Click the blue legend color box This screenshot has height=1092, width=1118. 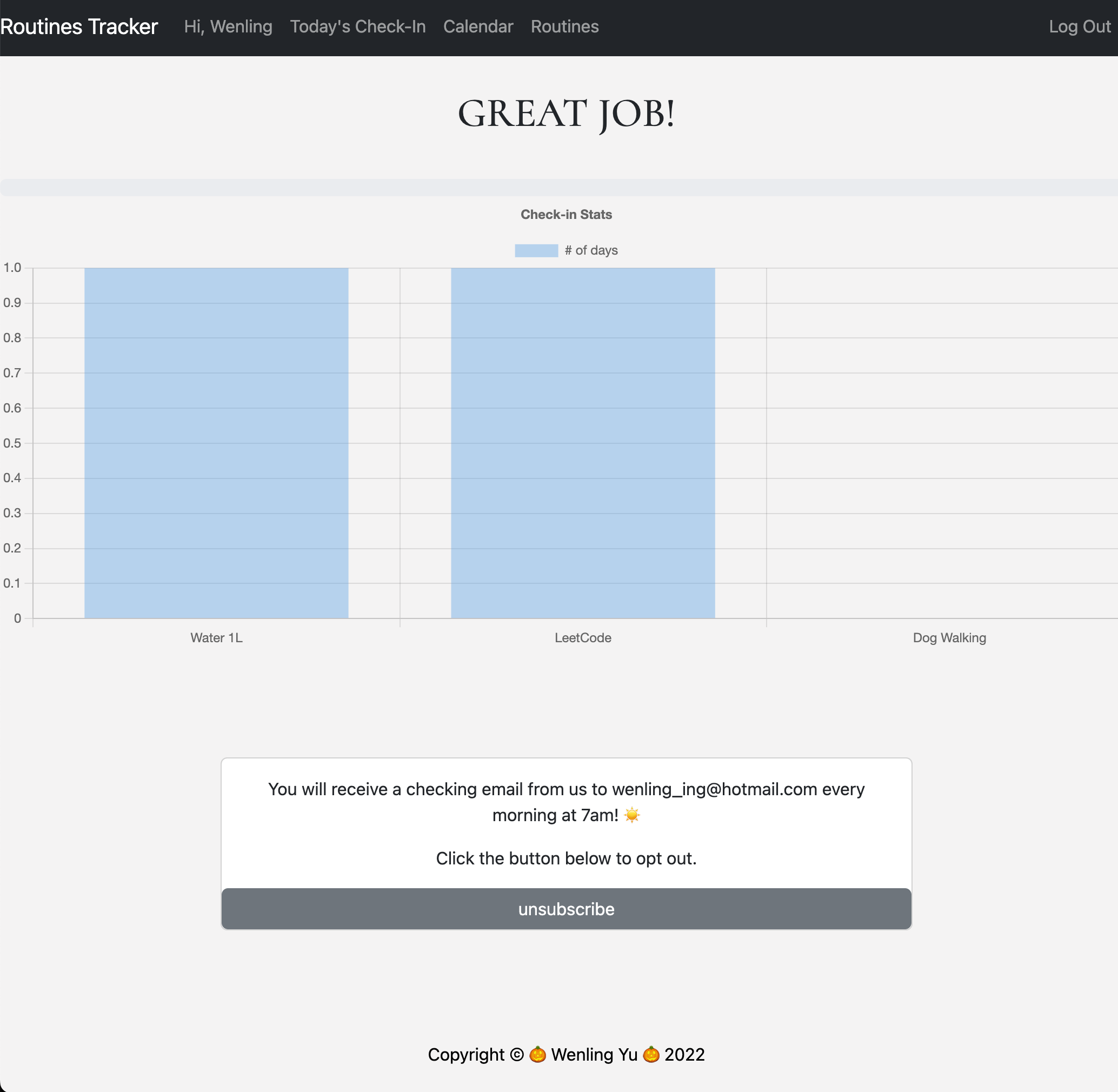536,250
